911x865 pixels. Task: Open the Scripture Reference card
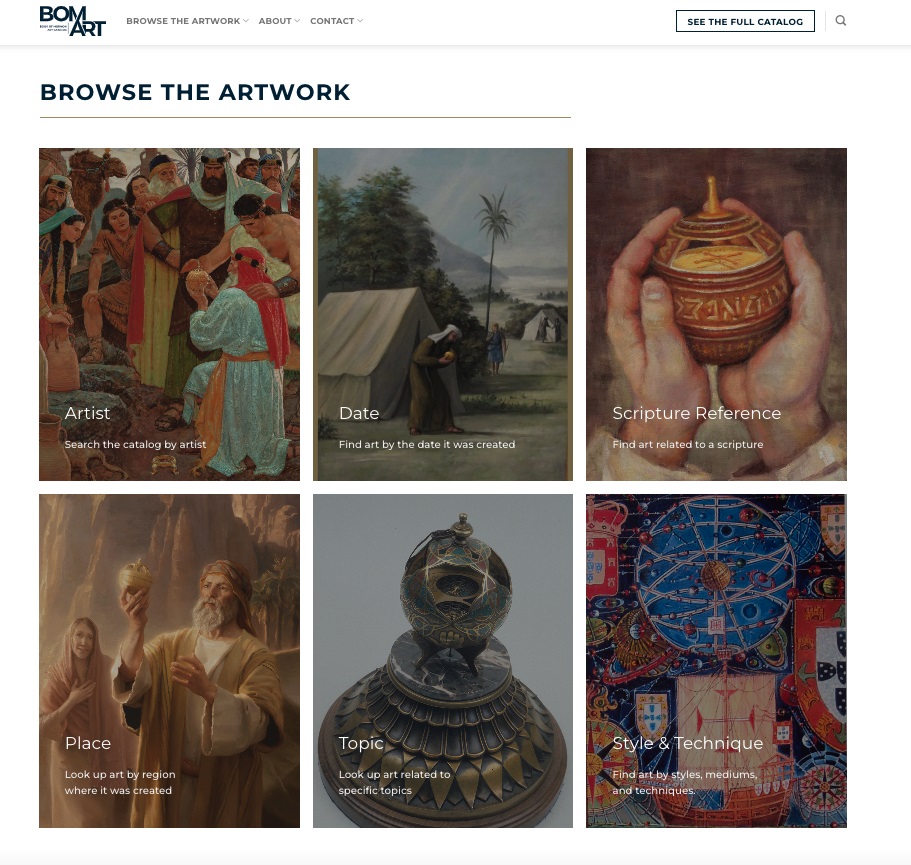pyautogui.click(x=716, y=314)
